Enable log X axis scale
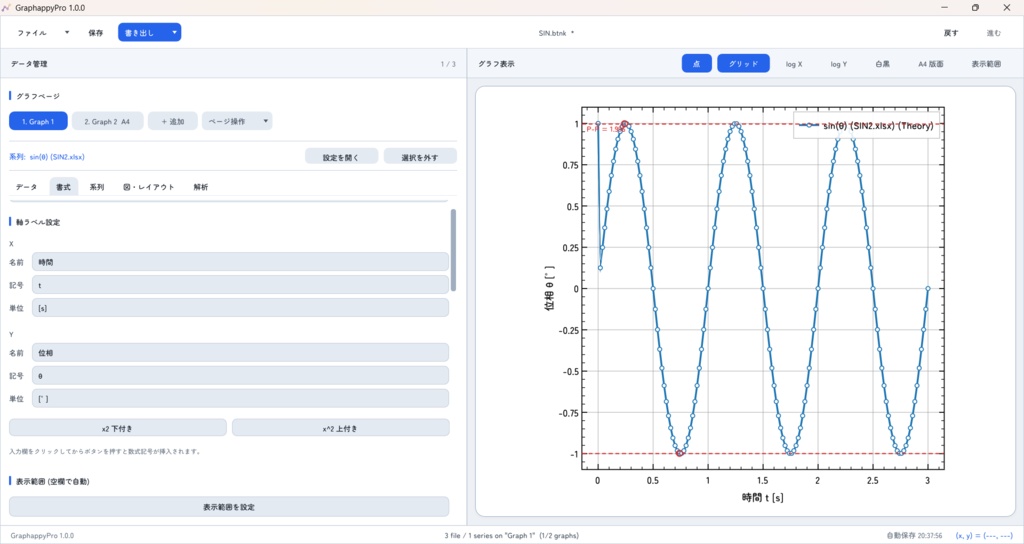 (793, 64)
